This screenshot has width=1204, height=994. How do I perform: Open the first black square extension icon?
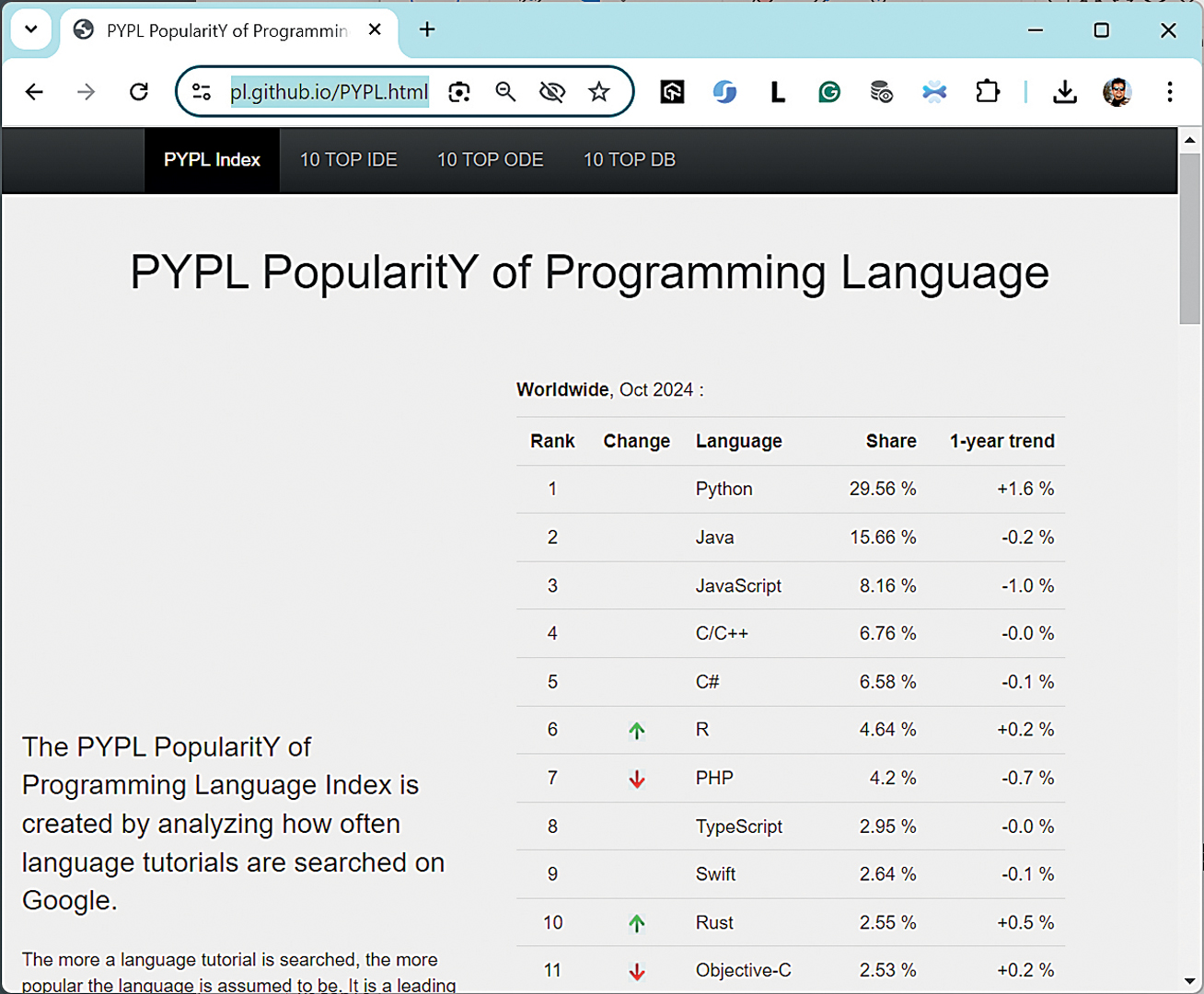673,92
